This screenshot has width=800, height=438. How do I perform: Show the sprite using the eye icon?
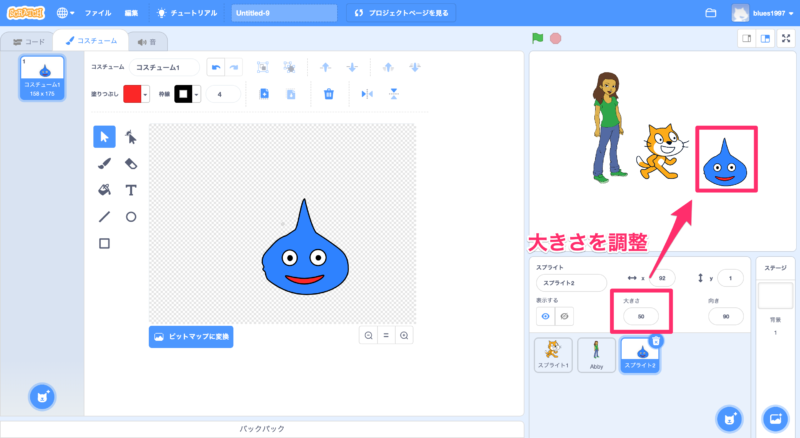[x=547, y=315]
